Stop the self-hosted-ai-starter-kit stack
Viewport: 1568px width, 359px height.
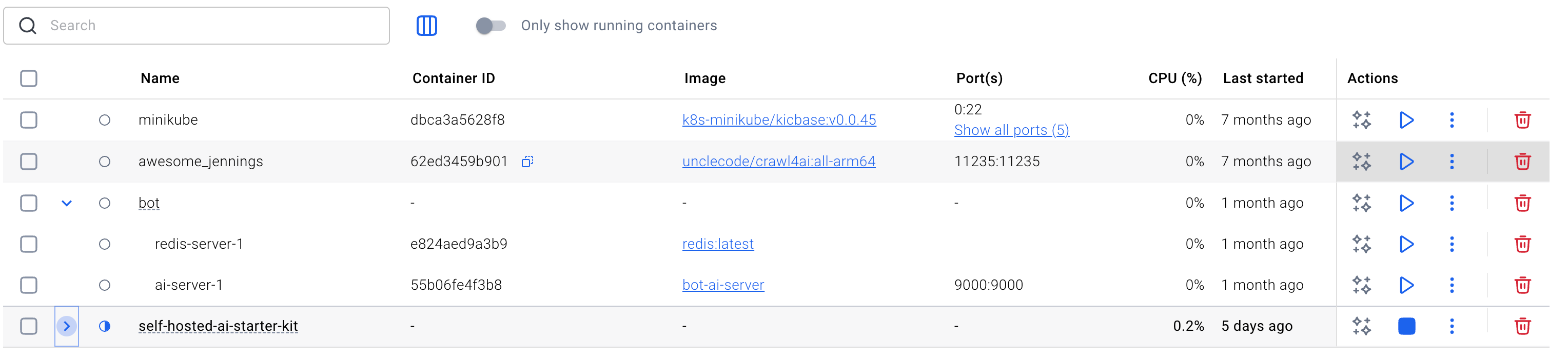tap(1406, 326)
